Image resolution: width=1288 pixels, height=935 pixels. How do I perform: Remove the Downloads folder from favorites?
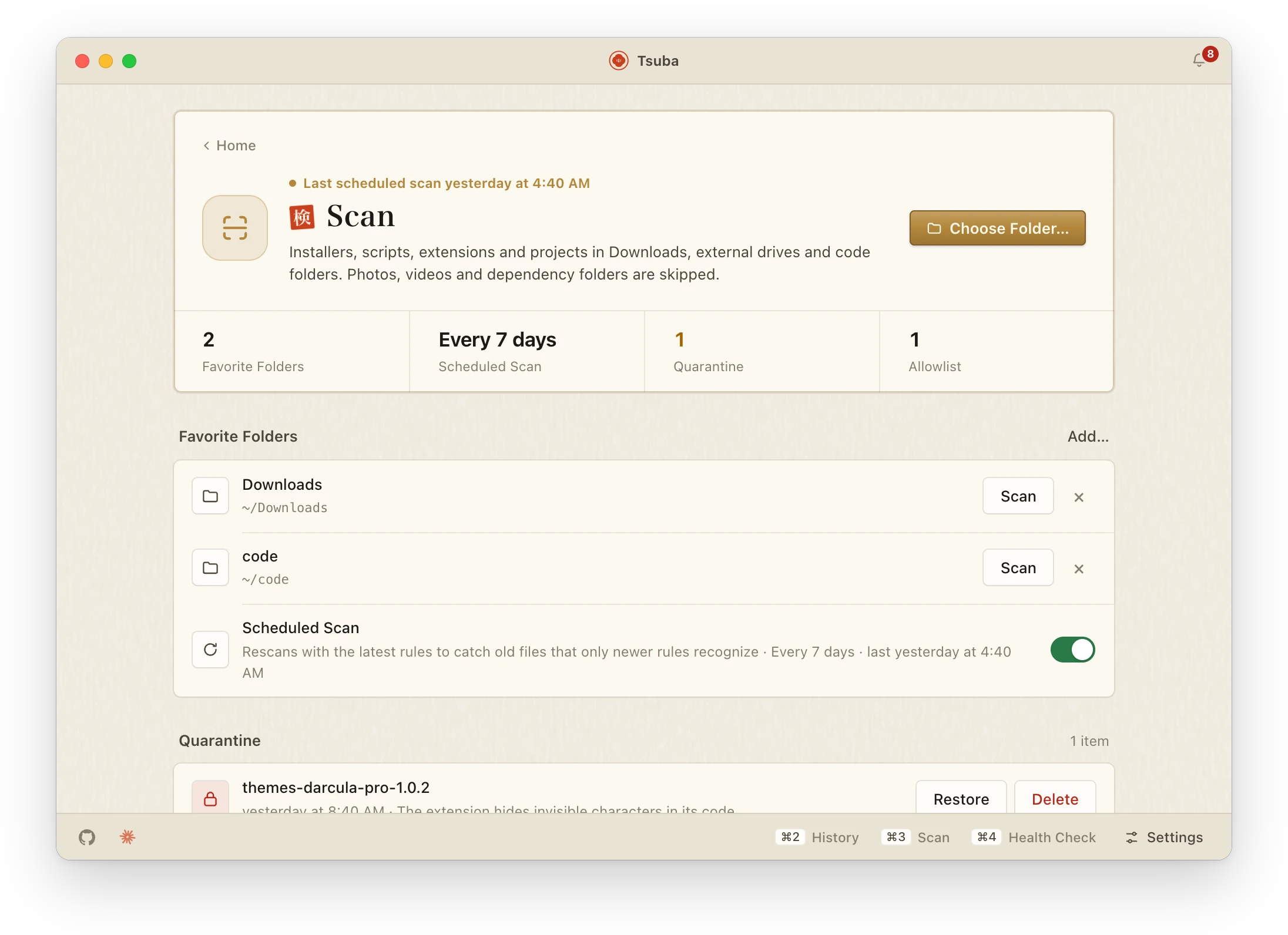[x=1079, y=497]
